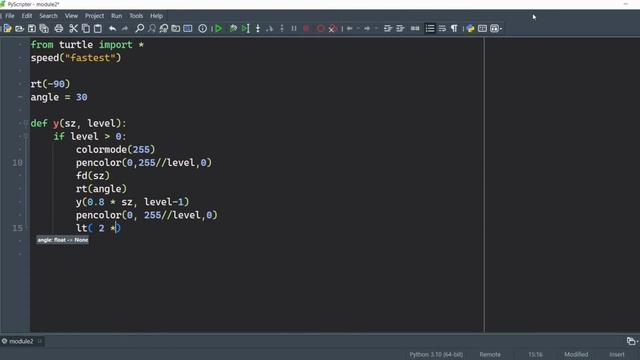
Task: Open the forward navigation history dropdown
Action: click(x=376, y=29)
